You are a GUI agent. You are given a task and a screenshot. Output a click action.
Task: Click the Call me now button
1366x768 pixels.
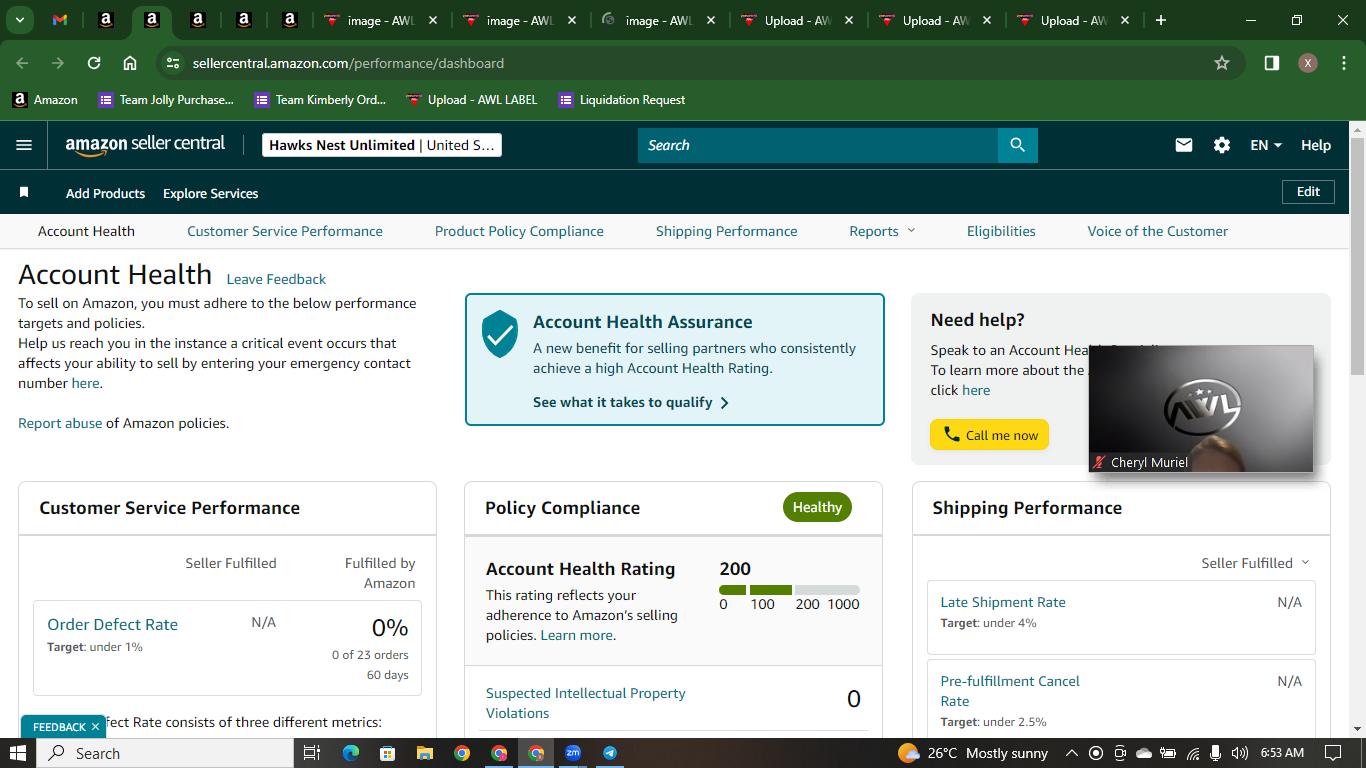coord(989,435)
